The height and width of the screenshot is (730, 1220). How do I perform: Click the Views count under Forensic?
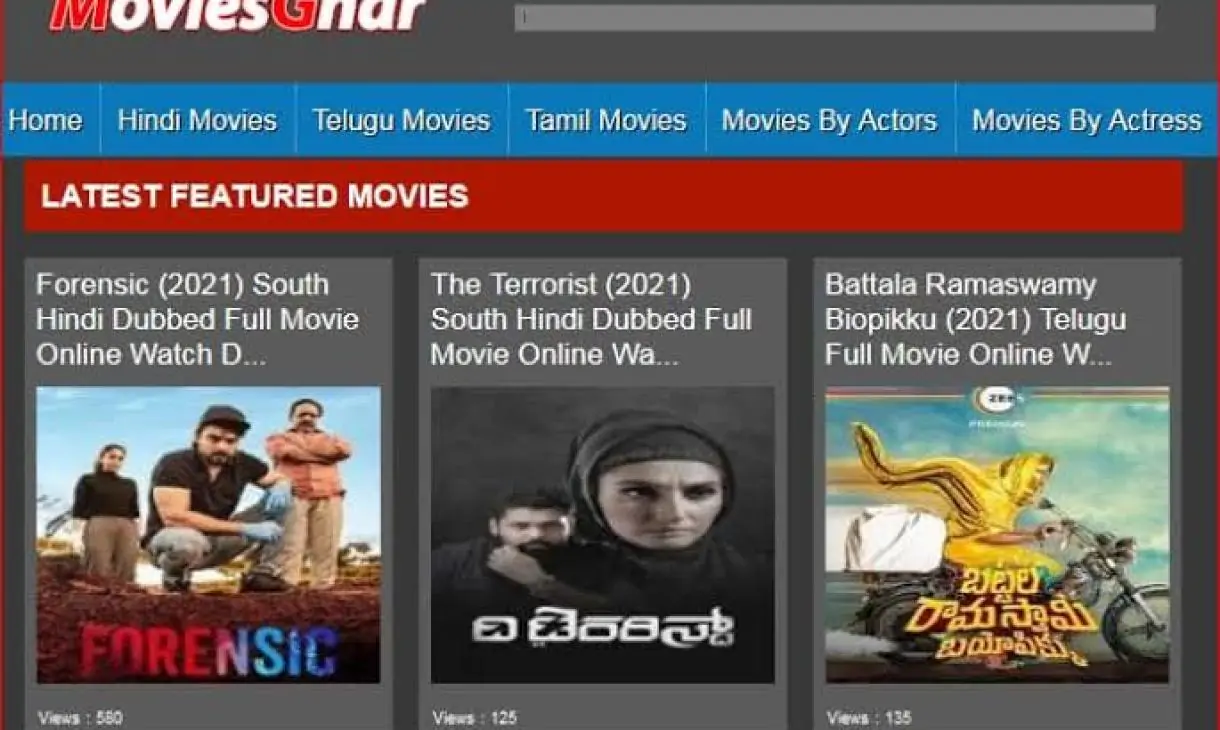coord(80,717)
